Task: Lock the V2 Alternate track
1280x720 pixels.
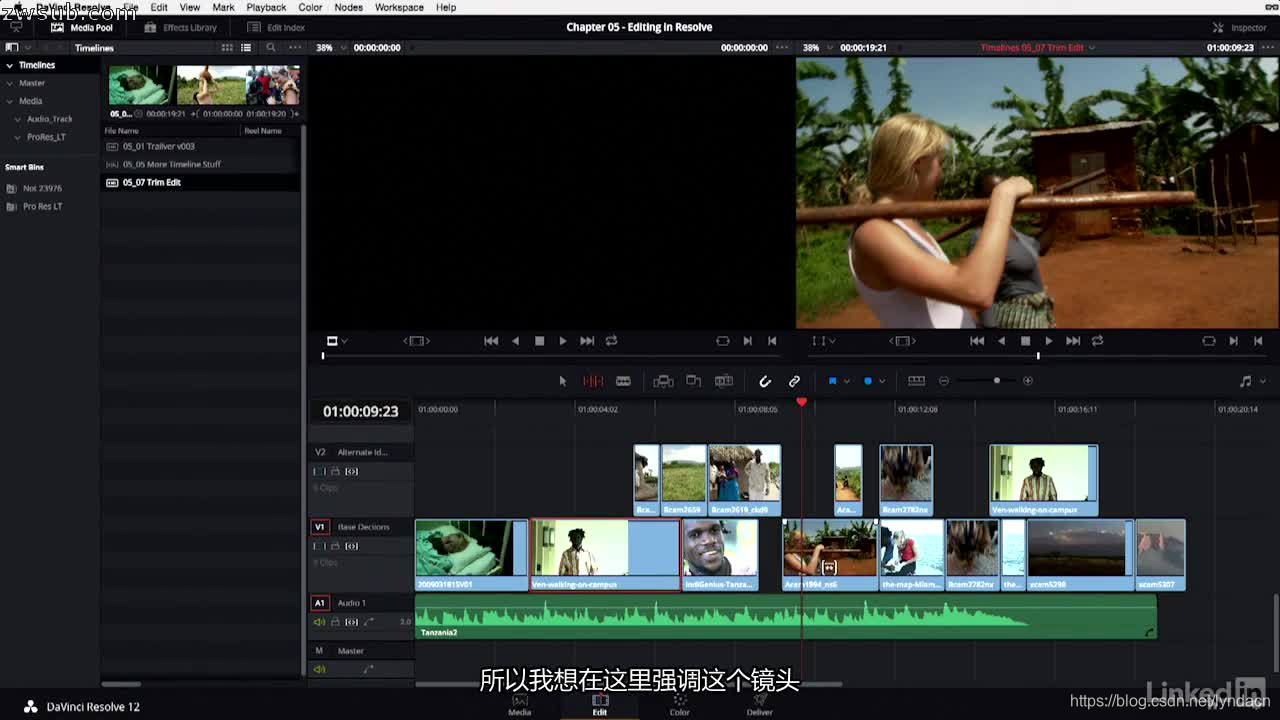Action: [x=336, y=471]
